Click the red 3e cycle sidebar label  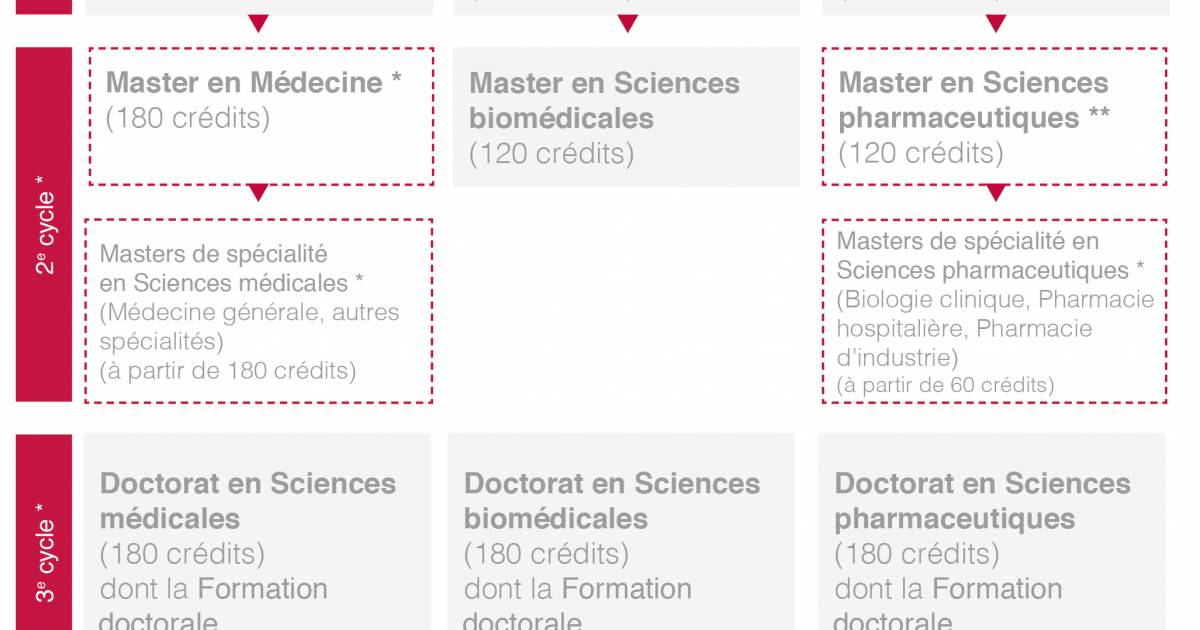click(x=44, y=532)
